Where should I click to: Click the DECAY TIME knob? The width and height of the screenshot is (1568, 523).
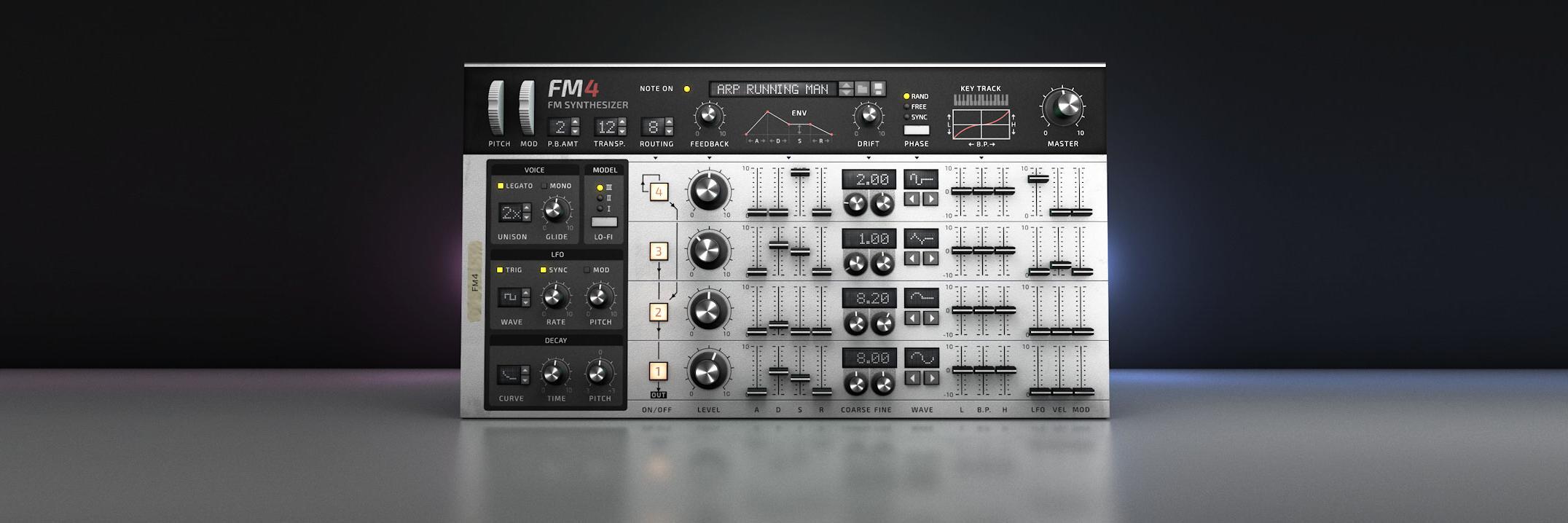(x=554, y=374)
